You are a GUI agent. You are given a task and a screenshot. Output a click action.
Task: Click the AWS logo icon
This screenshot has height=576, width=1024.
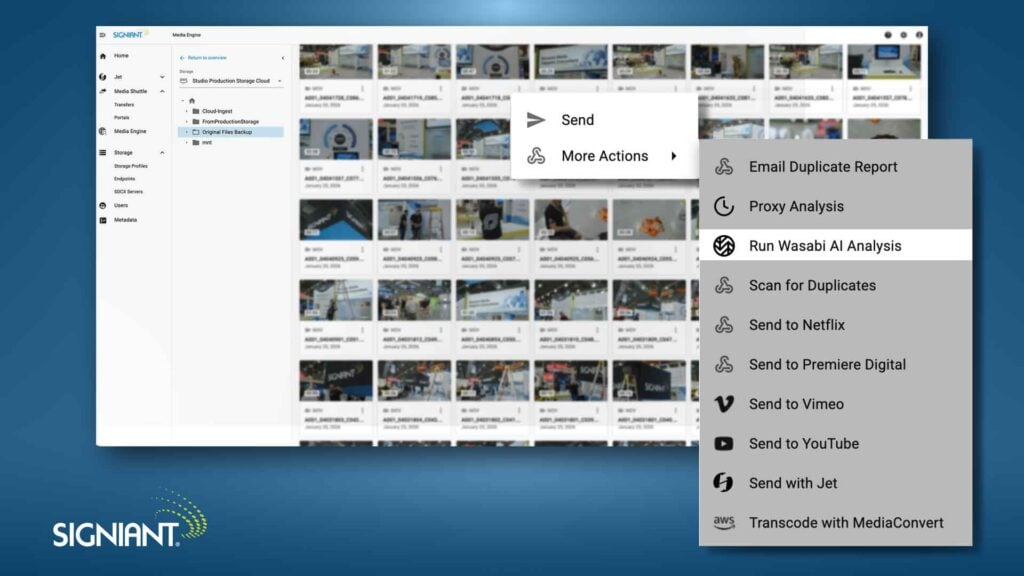click(724, 522)
